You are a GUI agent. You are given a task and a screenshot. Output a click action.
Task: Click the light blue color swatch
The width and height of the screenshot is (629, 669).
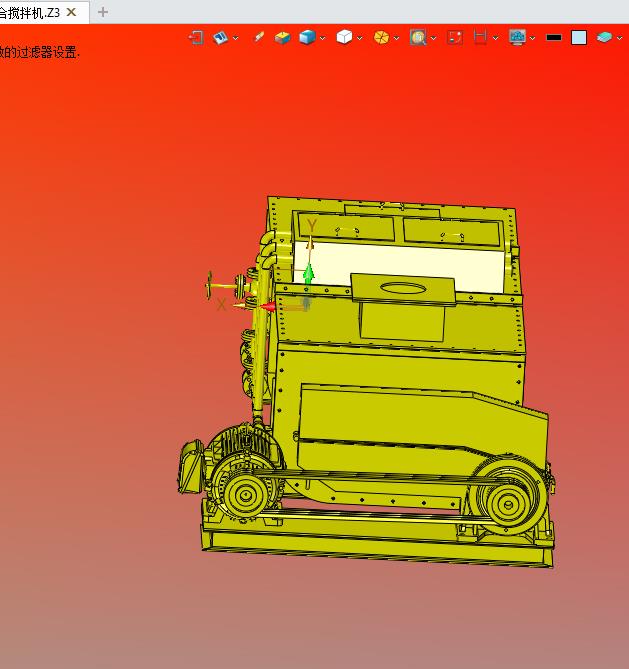(579, 38)
